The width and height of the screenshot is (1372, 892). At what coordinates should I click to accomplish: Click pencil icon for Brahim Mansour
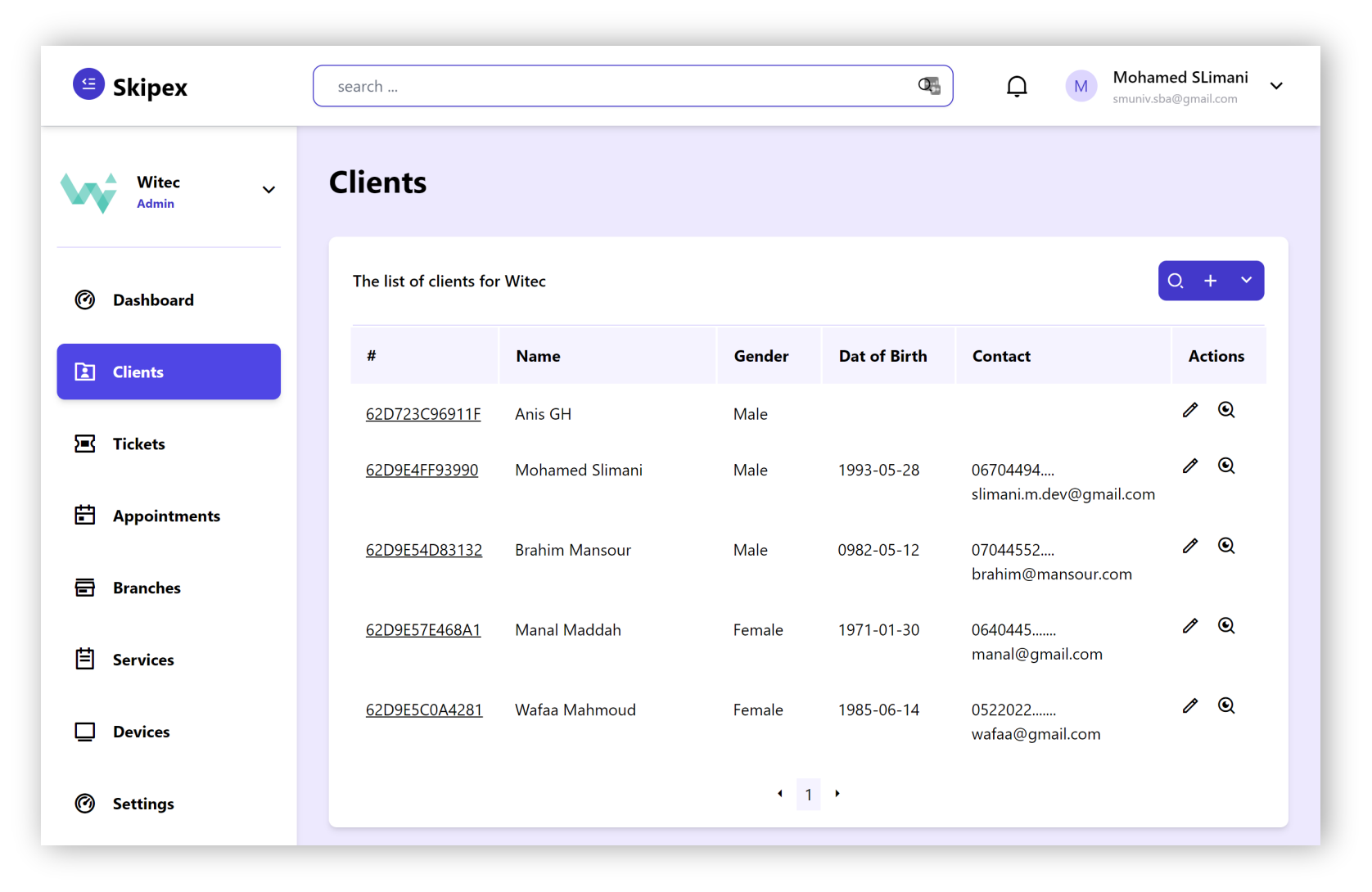tap(1190, 546)
